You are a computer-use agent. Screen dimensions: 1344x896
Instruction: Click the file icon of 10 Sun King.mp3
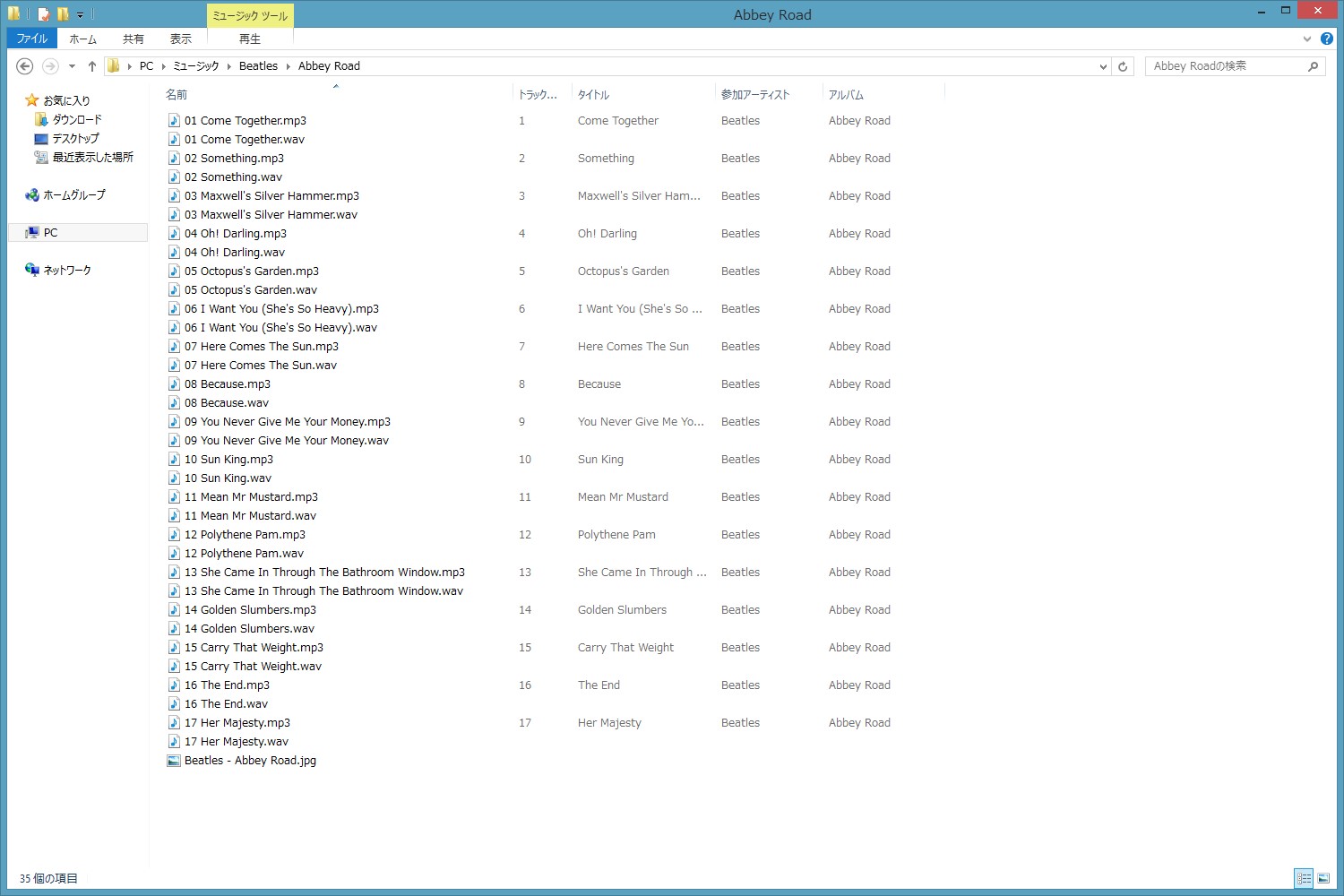174,459
